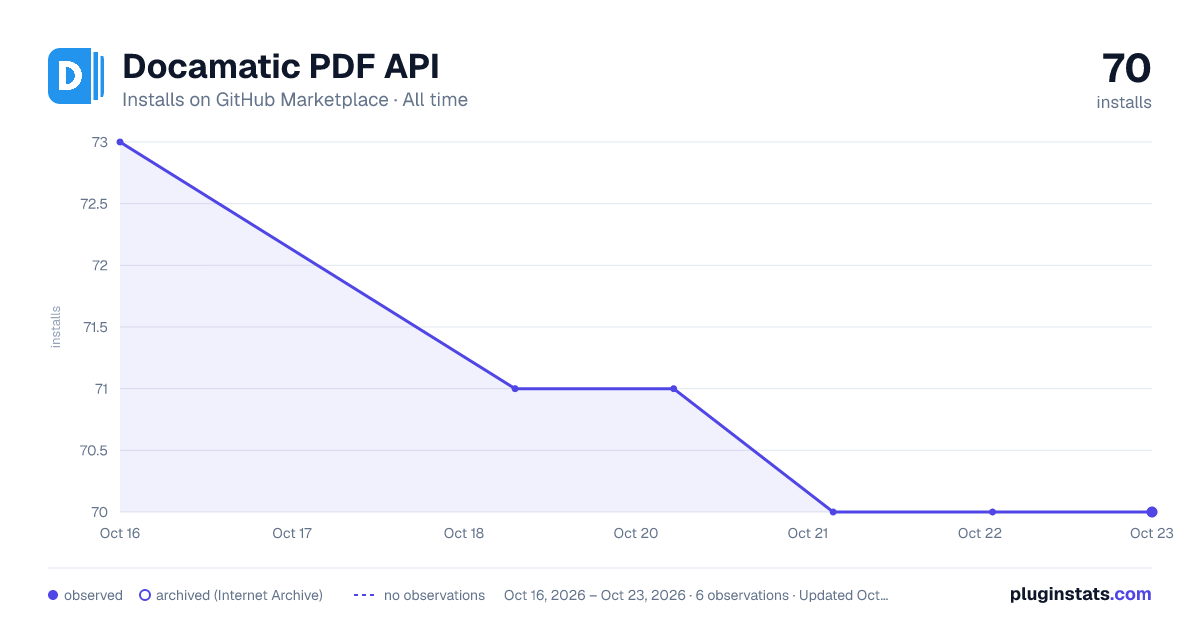This screenshot has width=1200, height=630.
Task: Click the archived Internet Archive legend circle
Action: click(x=145, y=595)
